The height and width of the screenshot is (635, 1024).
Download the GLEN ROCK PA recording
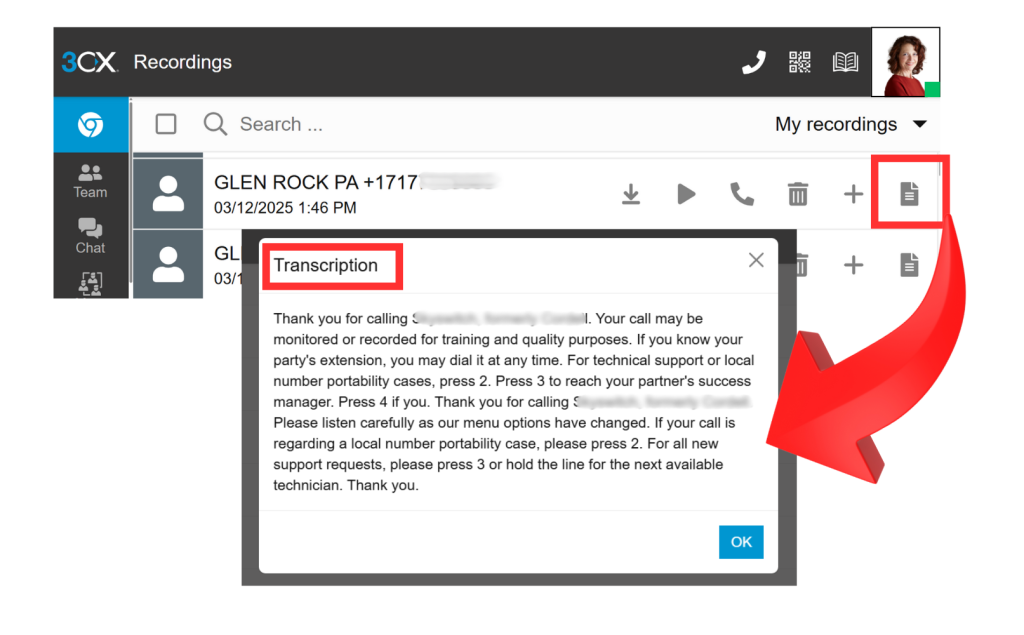coord(631,194)
